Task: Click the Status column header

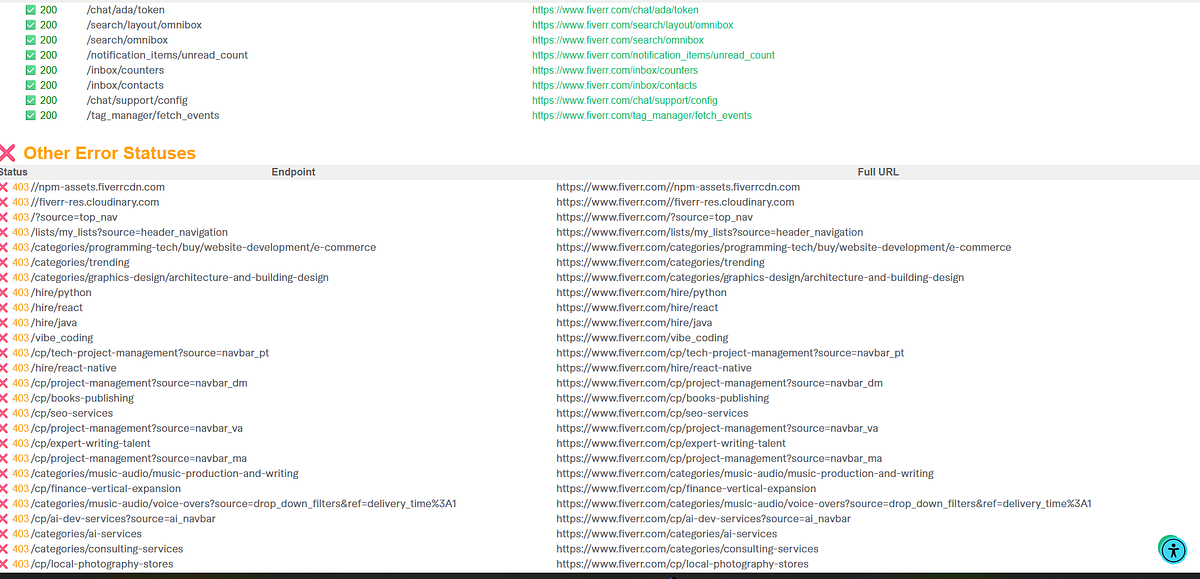Action: tap(12, 171)
